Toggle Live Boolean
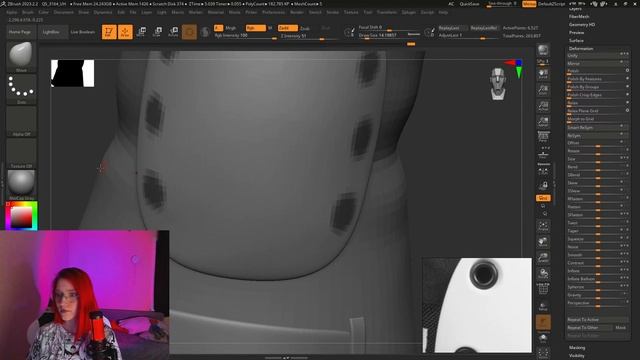 tap(83, 32)
